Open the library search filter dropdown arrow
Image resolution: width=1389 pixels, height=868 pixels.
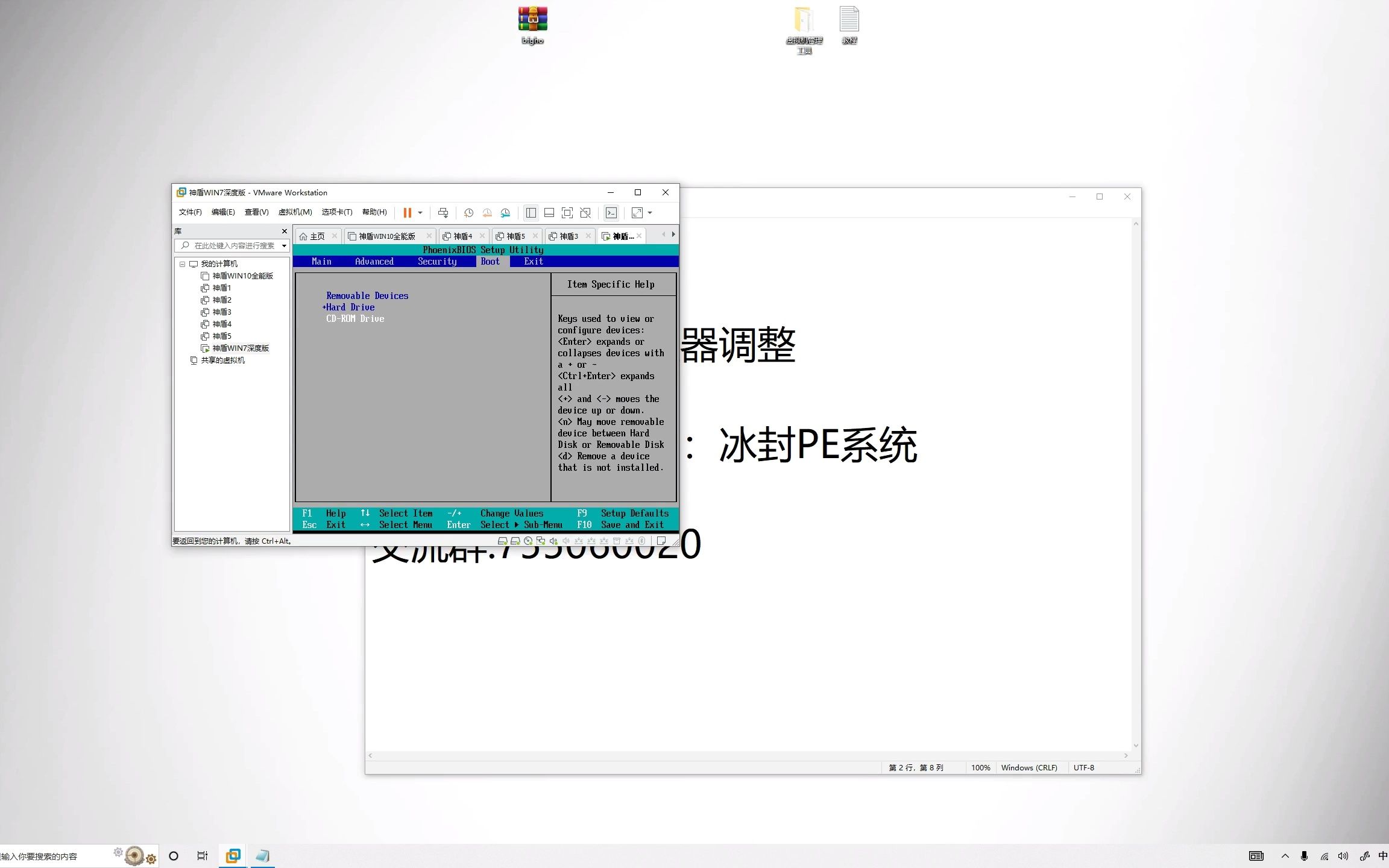click(284, 246)
